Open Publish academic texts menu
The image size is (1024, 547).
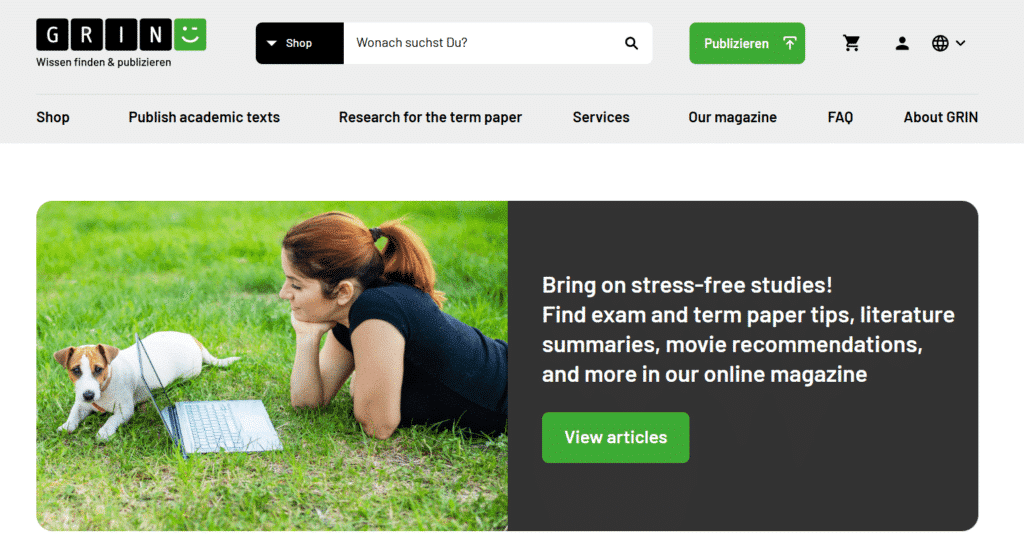204,117
